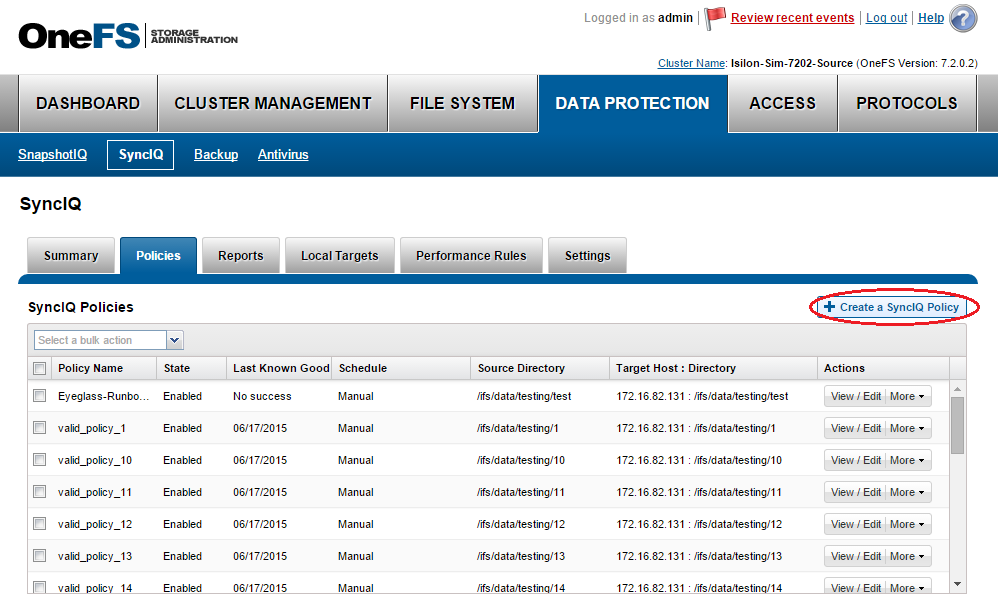Switch to the Summary tab
This screenshot has width=998, height=608.
71,255
